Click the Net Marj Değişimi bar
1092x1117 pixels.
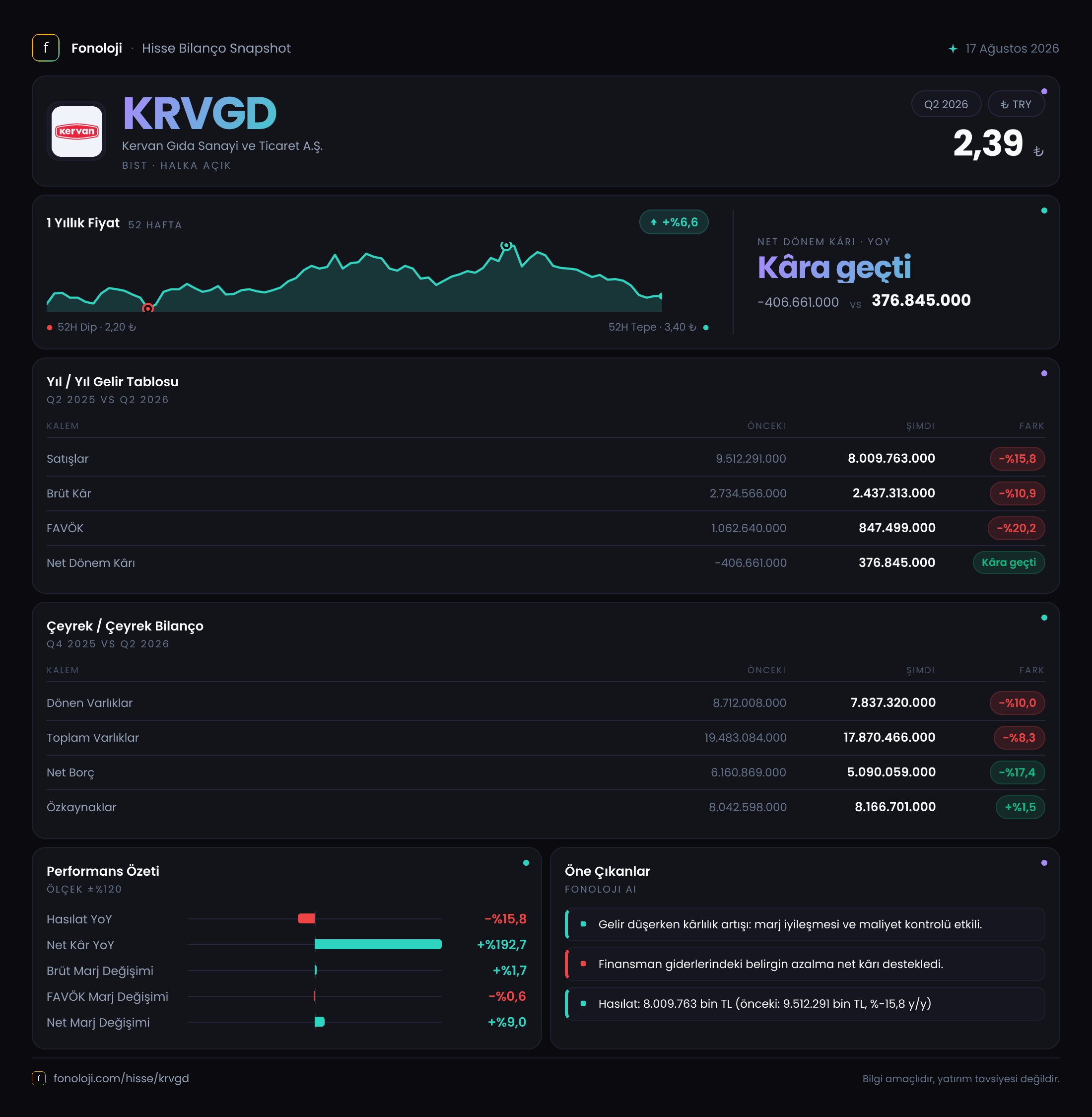point(320,1022)
